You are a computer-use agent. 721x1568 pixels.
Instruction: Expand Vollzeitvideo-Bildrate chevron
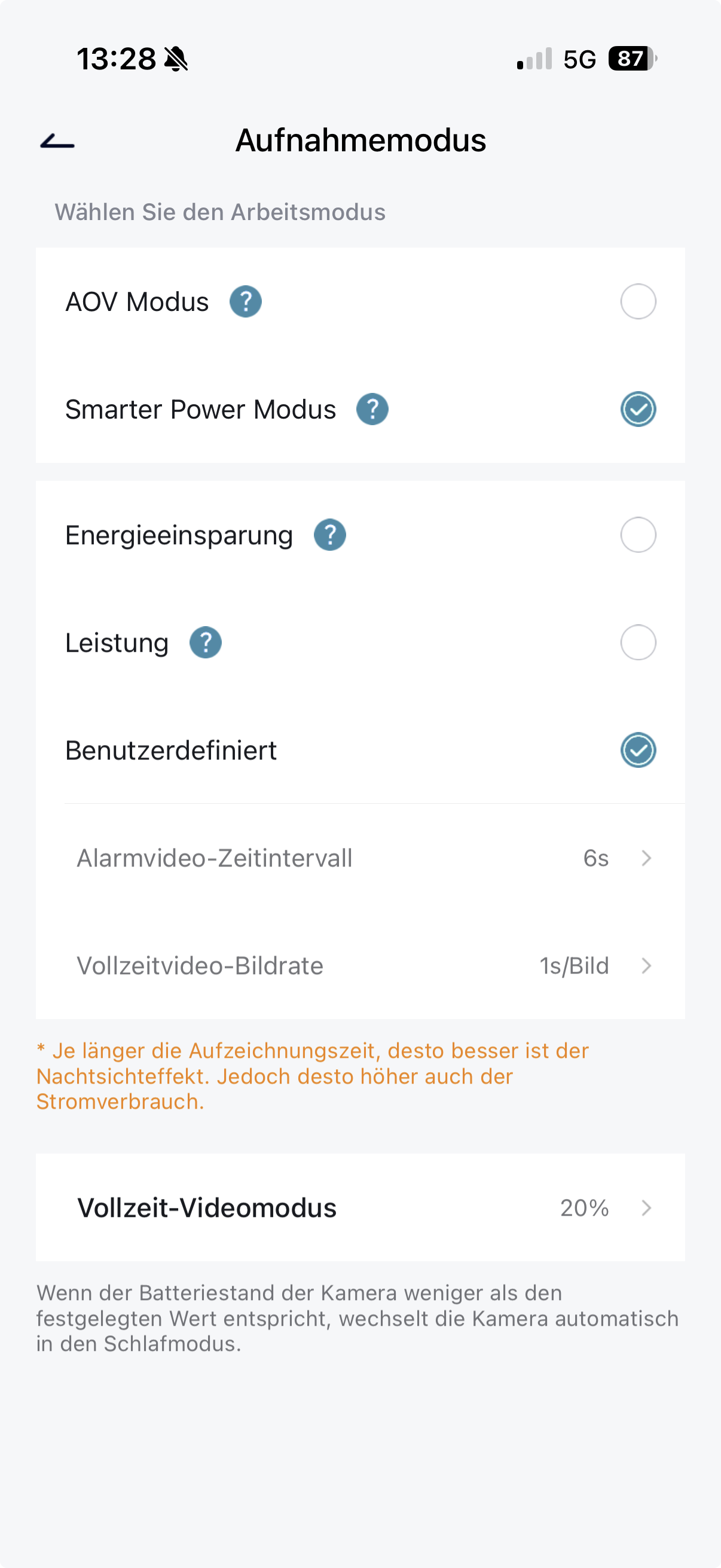click(x=646, y=966)
